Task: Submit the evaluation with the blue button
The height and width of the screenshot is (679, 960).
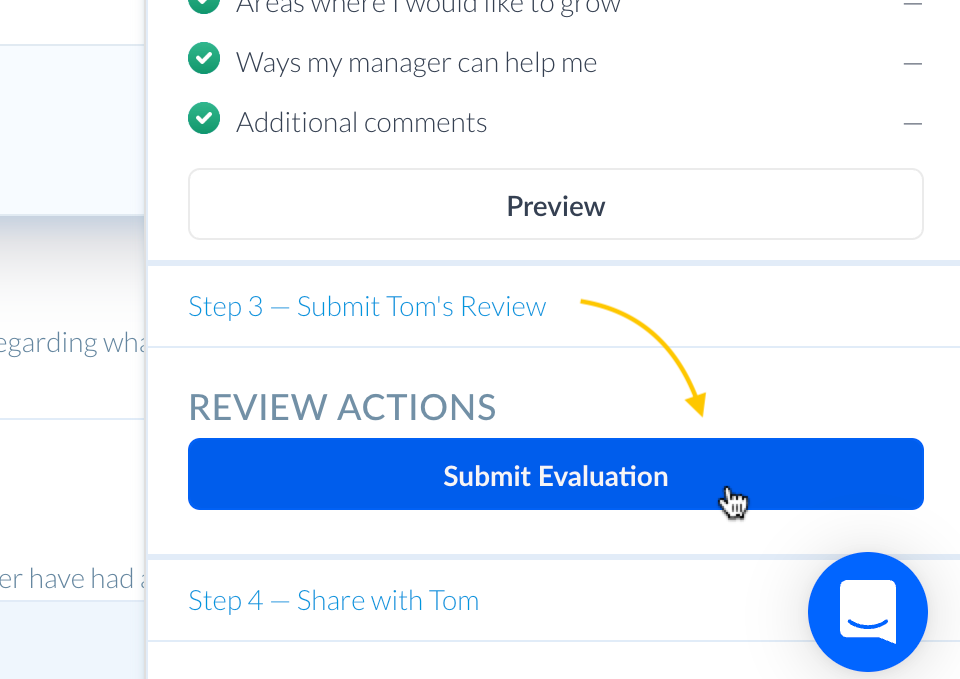Action: tap(555, 475)
